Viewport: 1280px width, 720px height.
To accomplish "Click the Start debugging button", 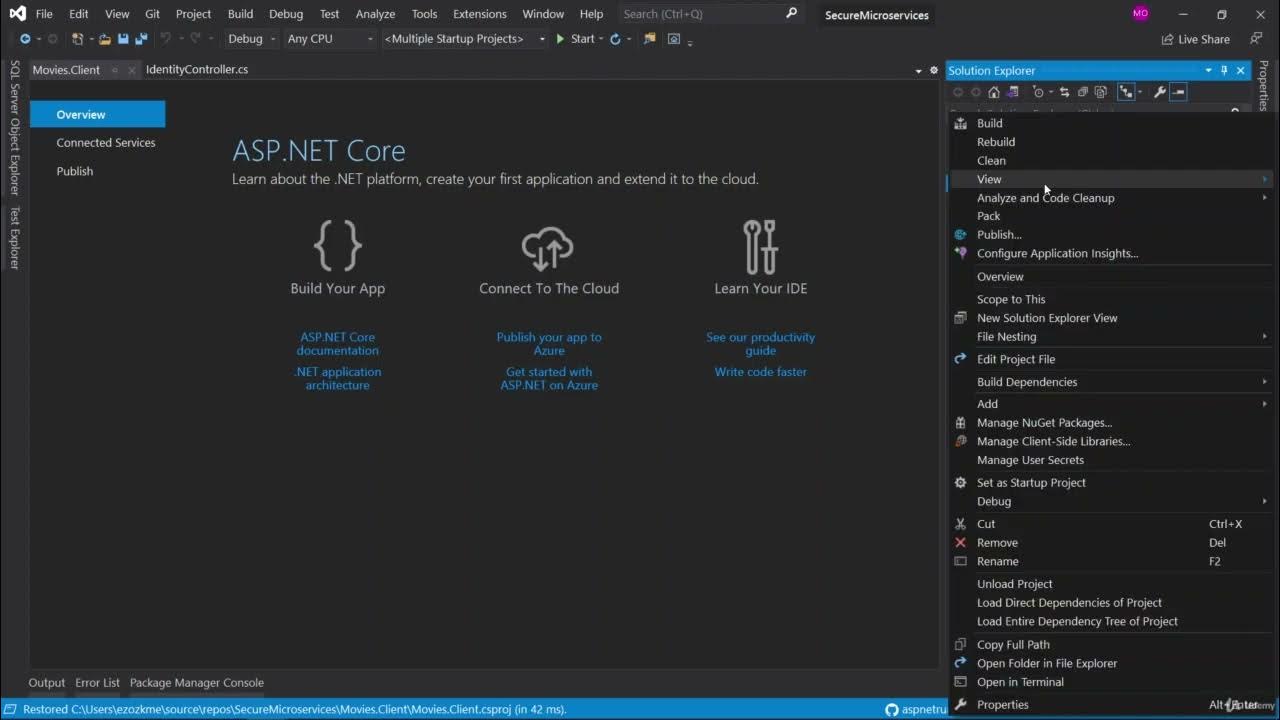I will click(575, 39).
